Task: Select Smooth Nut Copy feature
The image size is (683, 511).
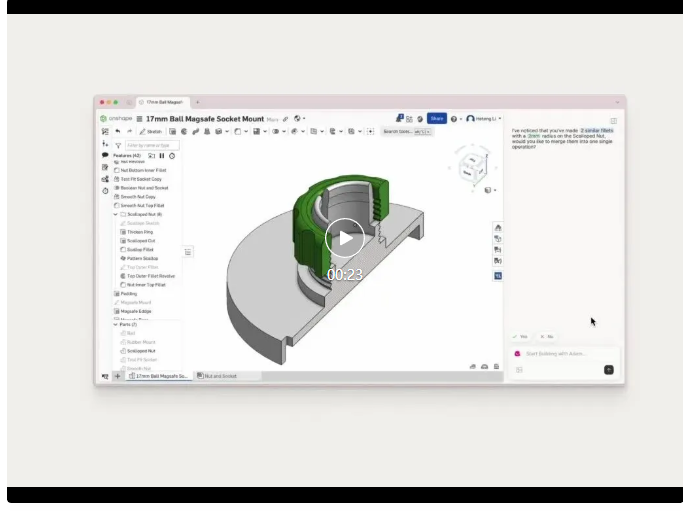Action: [135, 196]
